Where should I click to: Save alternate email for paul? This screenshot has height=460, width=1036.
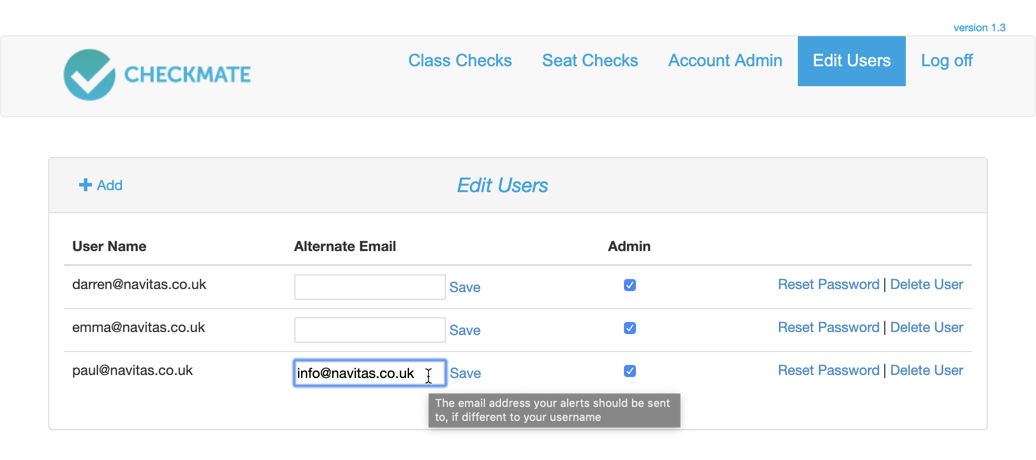click(465, 373)
